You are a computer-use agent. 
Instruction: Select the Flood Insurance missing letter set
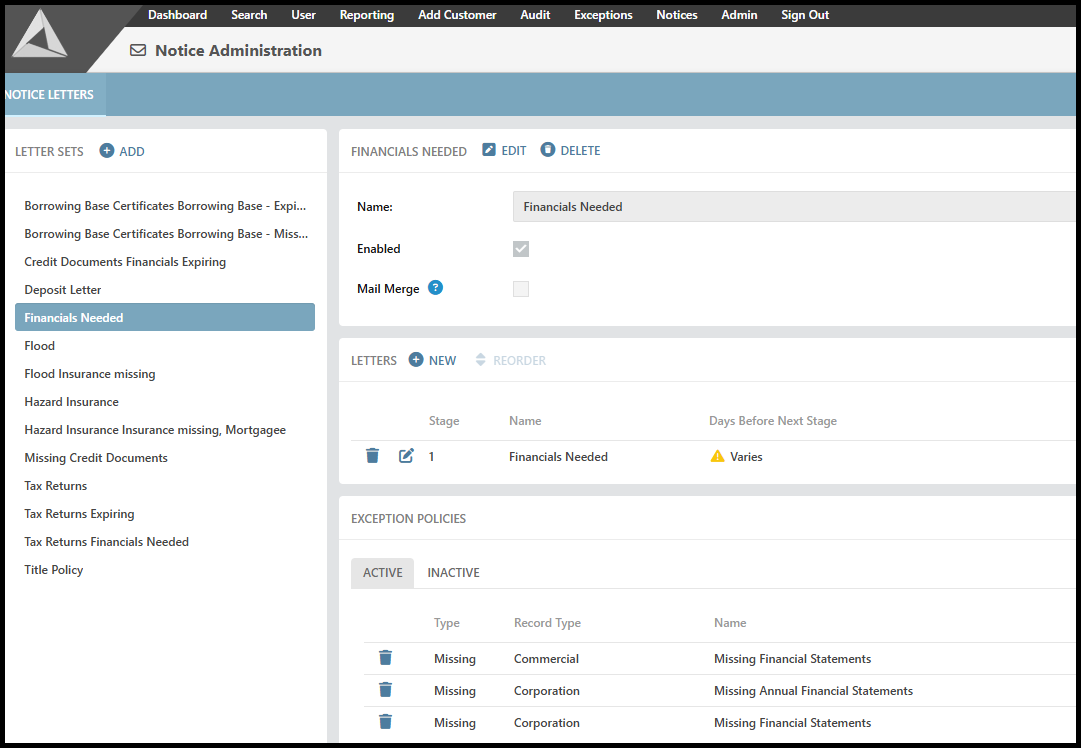point(90,374)
